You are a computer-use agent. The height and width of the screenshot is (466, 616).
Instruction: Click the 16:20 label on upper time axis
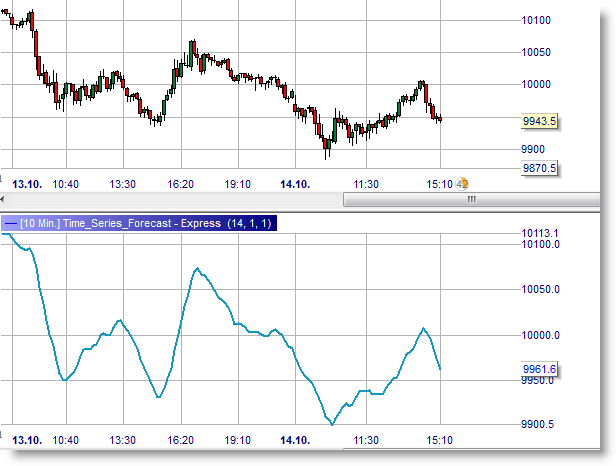[181, 184]
